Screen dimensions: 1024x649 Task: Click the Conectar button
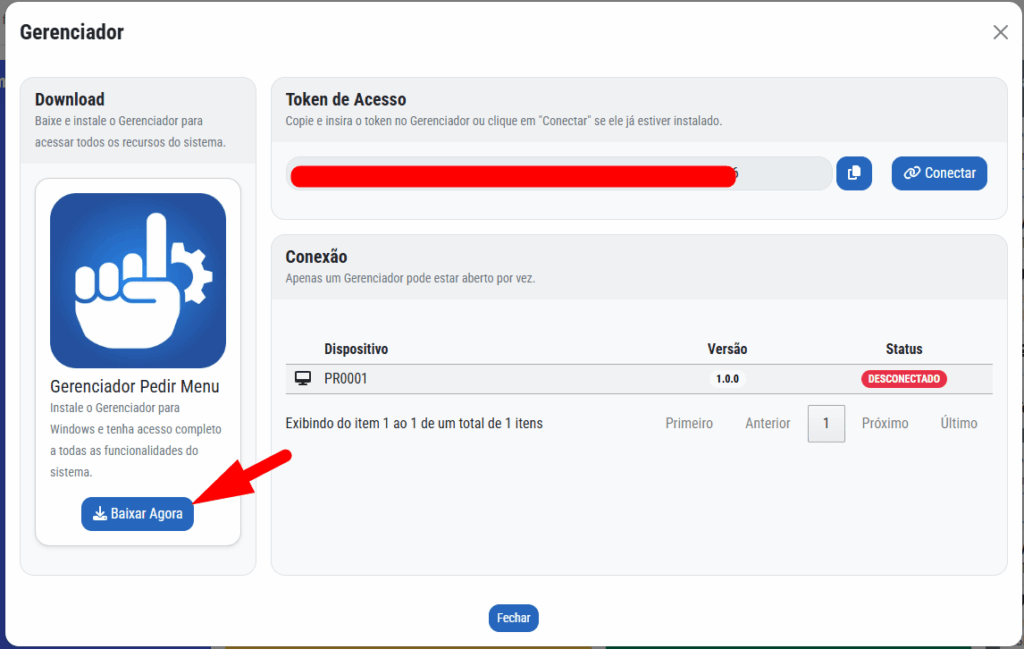coord(939,173)
